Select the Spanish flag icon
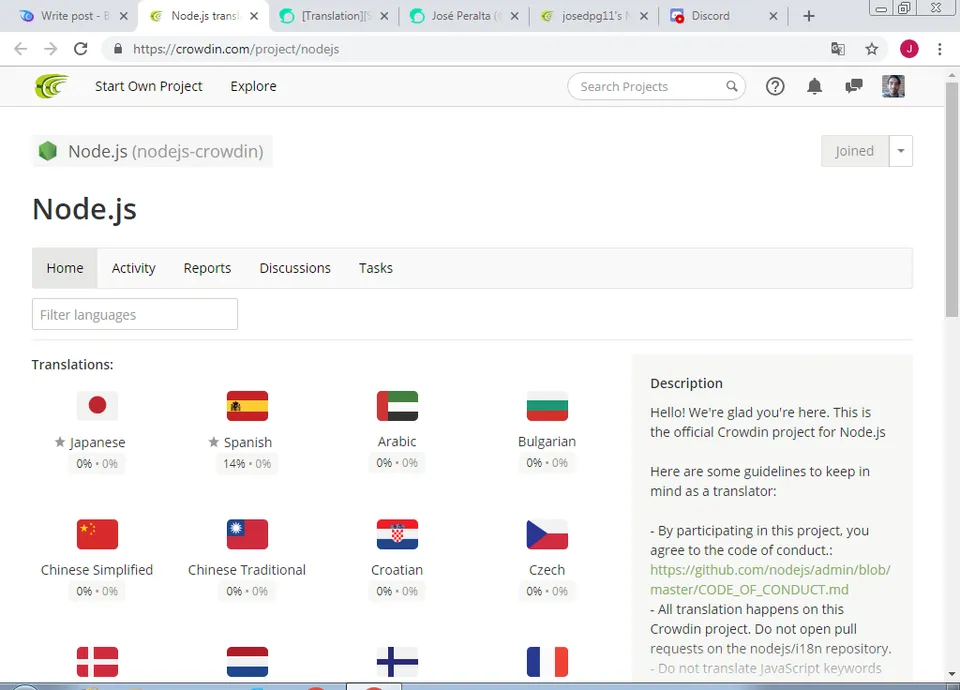 247,405
